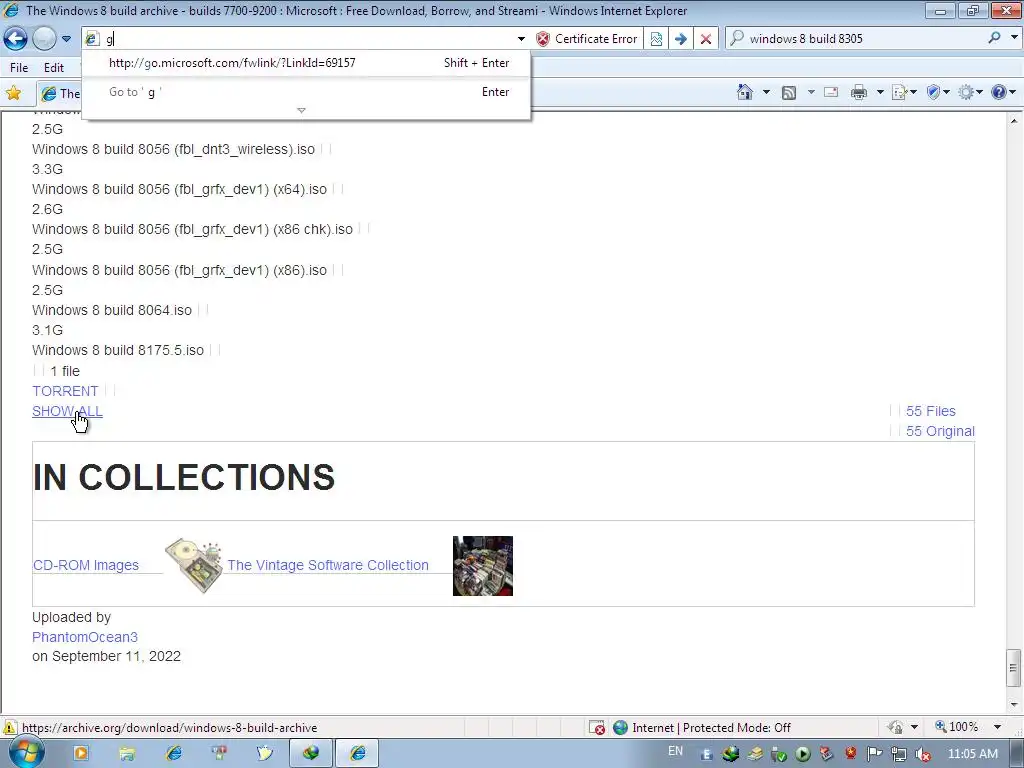Click the scrollbar down arrow

1014,705
